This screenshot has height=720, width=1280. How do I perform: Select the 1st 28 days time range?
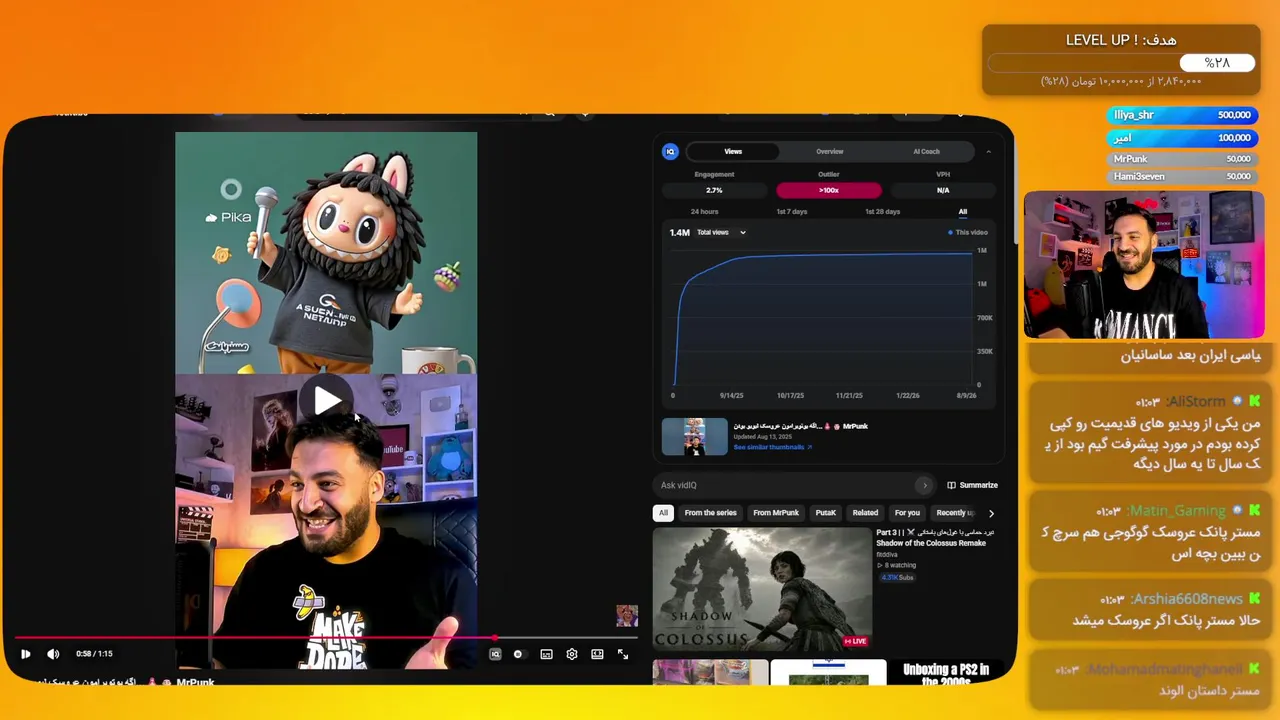[x=883, y=212]
